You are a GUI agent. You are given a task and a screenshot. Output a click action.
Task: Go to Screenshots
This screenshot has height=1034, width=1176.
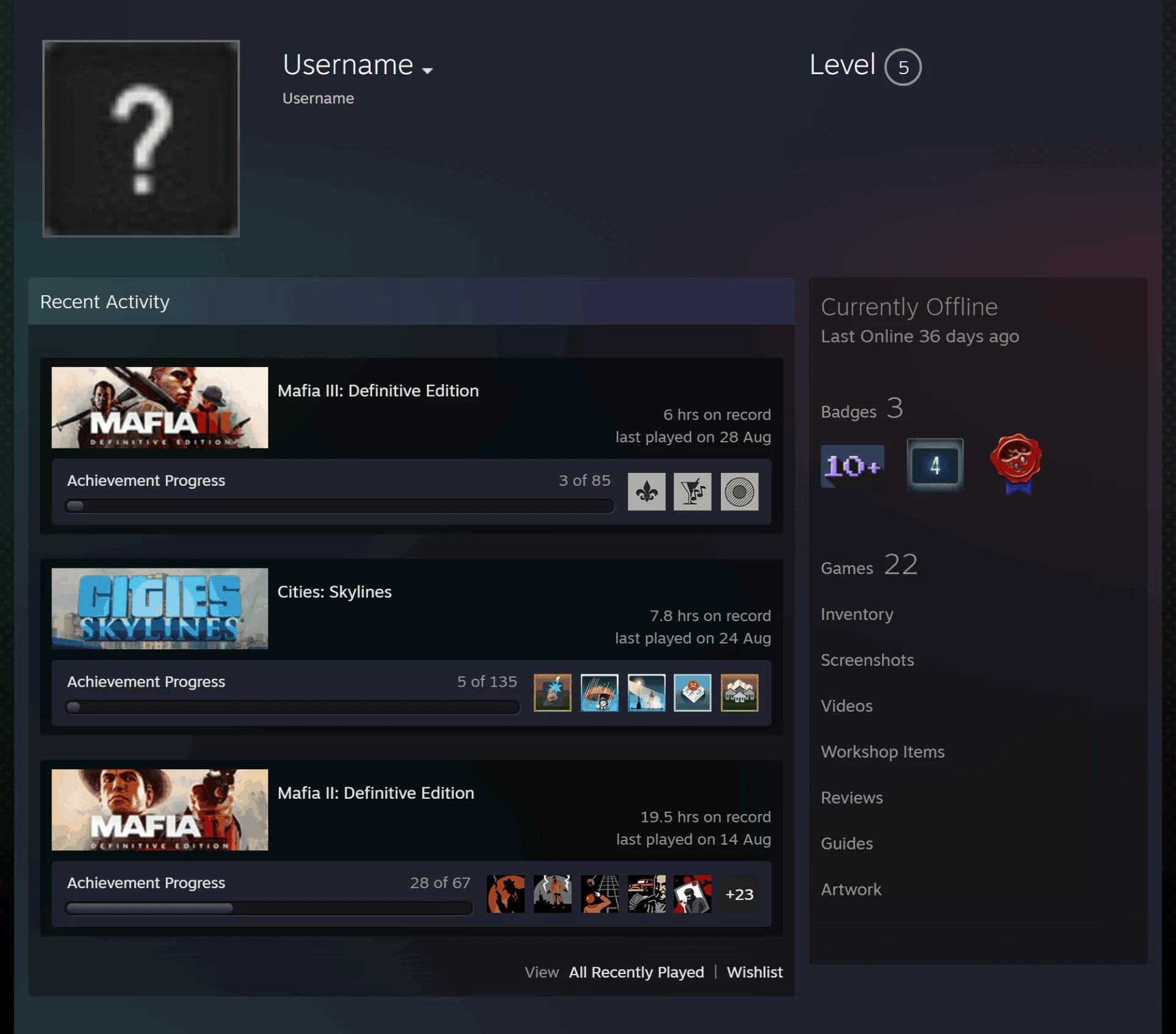pyautogui.click(x=867, y=660)
